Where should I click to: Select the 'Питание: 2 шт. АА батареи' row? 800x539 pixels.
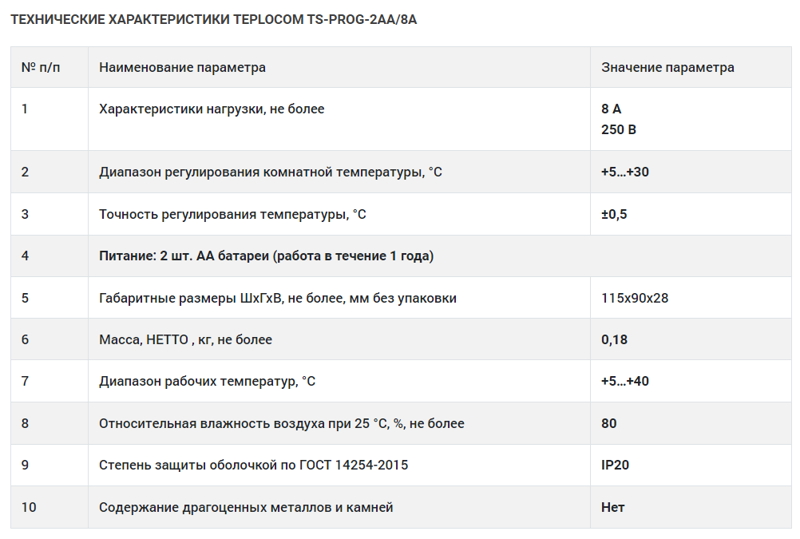266,256
